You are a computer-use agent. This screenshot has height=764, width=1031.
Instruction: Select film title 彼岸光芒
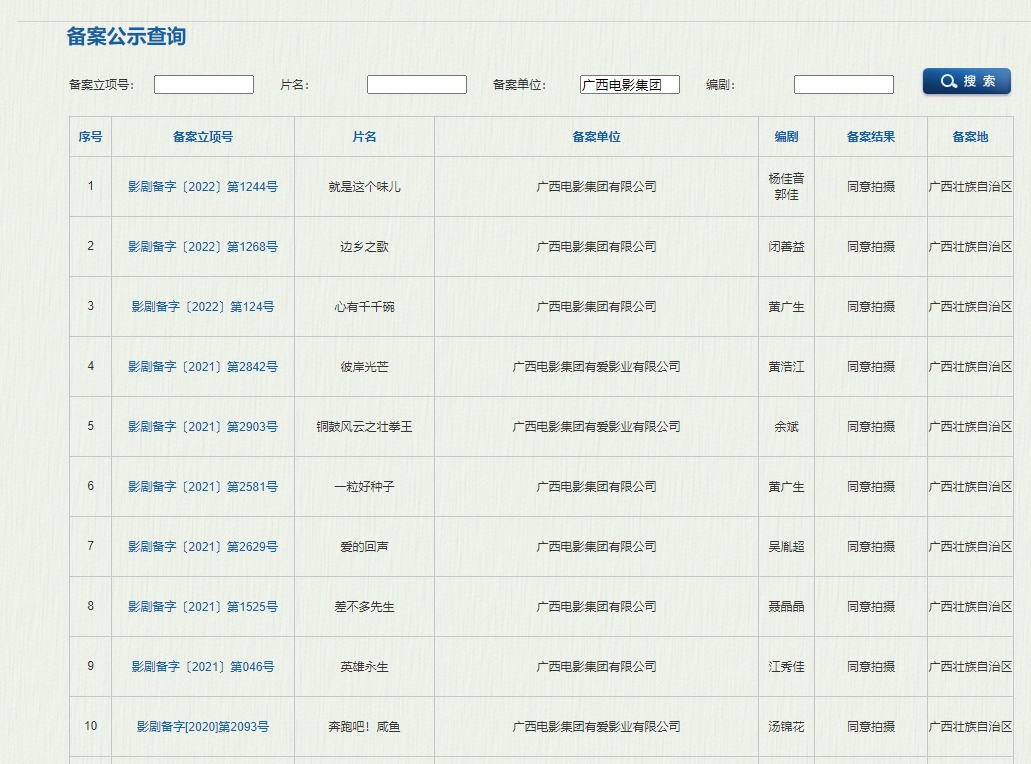point(364,366)
